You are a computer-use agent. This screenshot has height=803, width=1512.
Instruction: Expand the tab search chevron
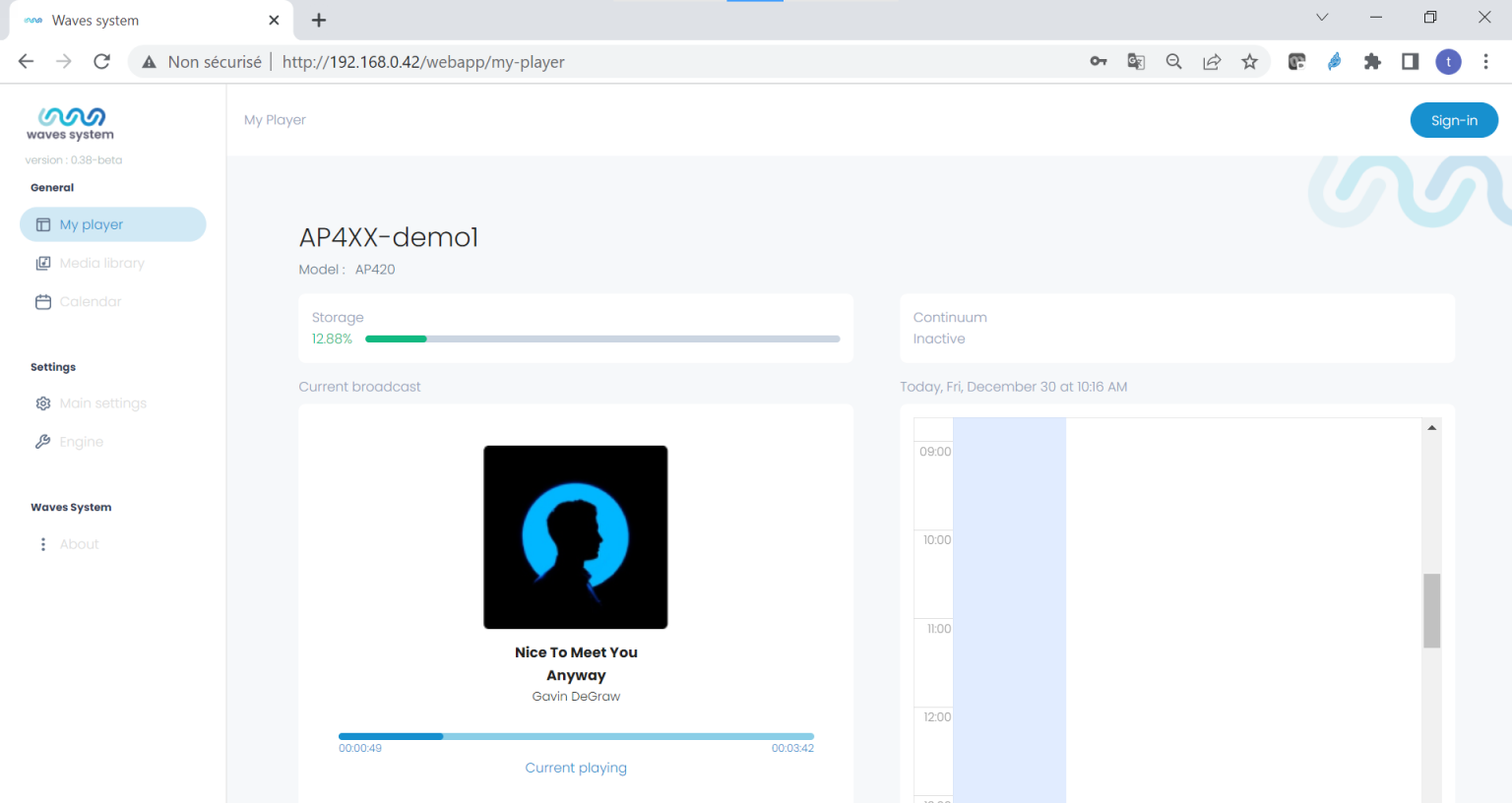coord(1322,18)
